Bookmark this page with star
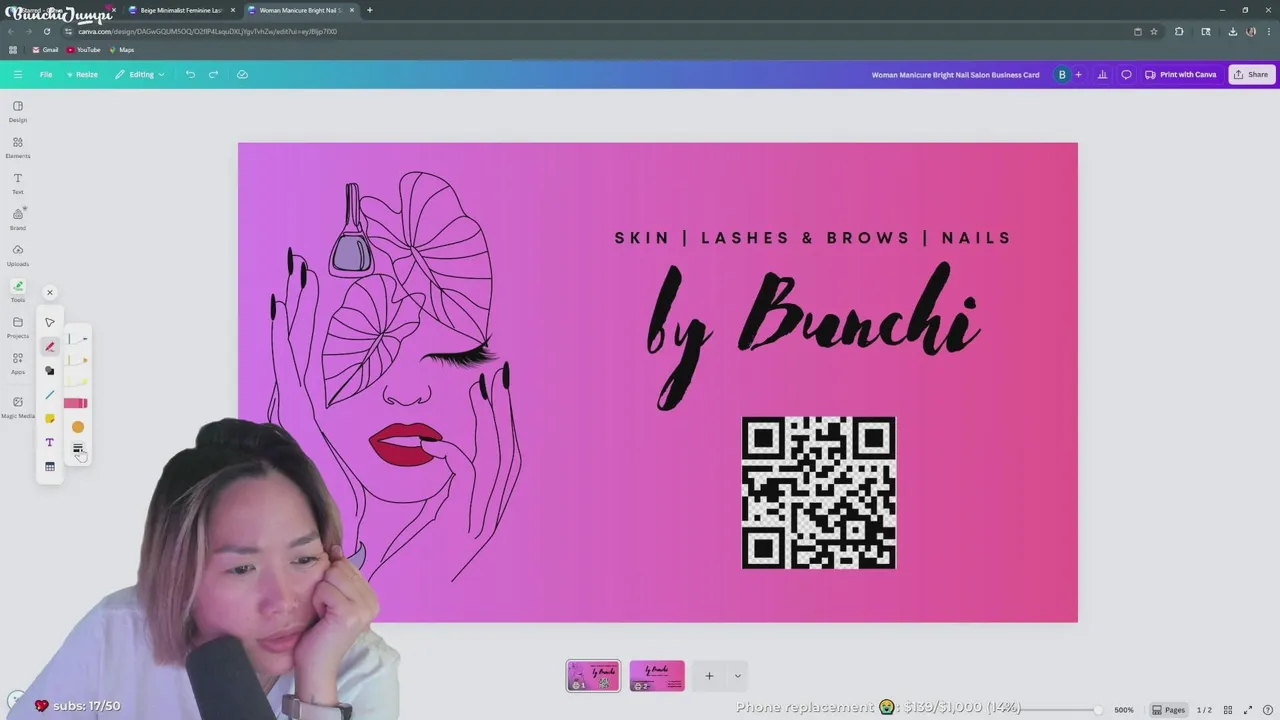 tap(1154, 31)
